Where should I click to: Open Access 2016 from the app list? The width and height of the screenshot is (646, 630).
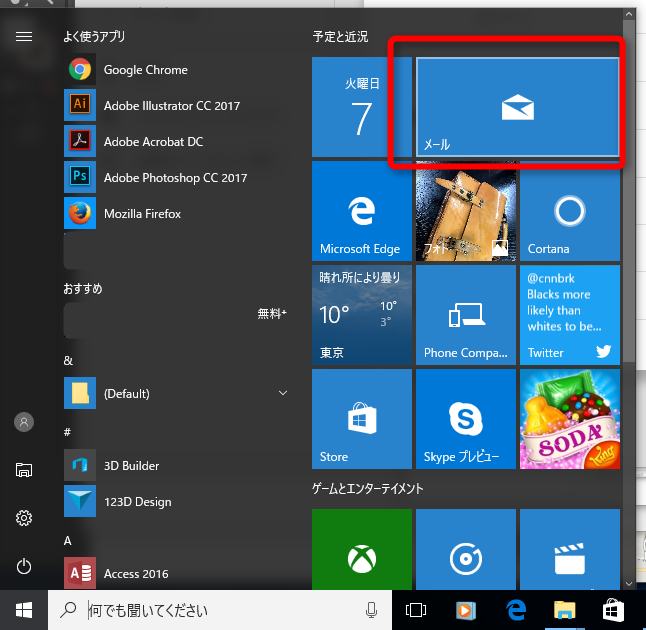coord(176,573)
